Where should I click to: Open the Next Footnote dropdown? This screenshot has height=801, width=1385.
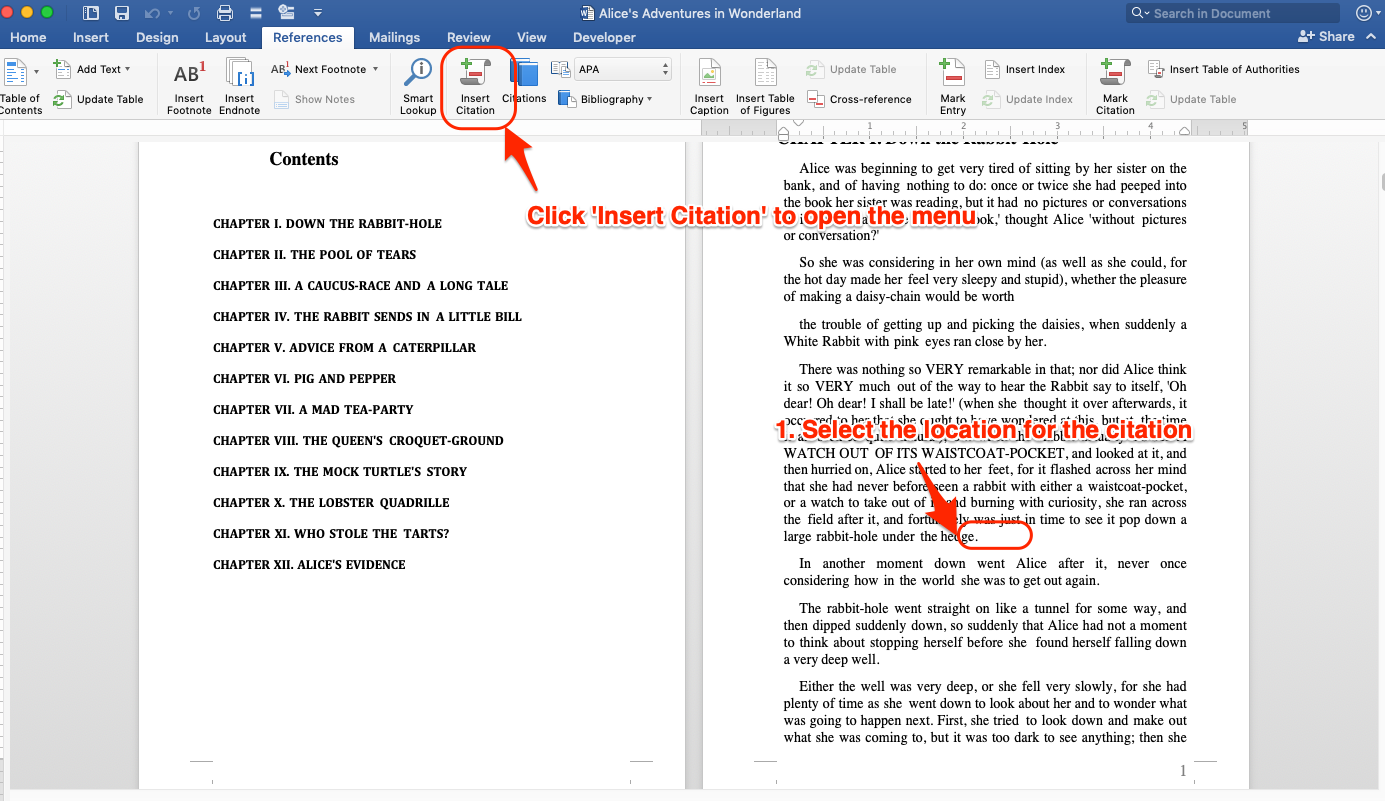click(x=377, y=69)
